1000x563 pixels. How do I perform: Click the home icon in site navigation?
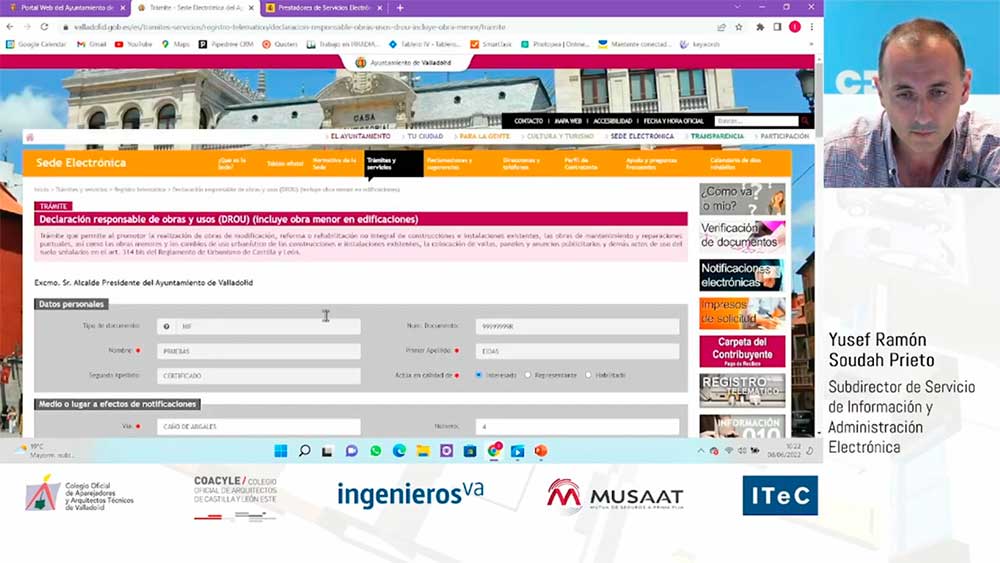[x=30, y=137]
